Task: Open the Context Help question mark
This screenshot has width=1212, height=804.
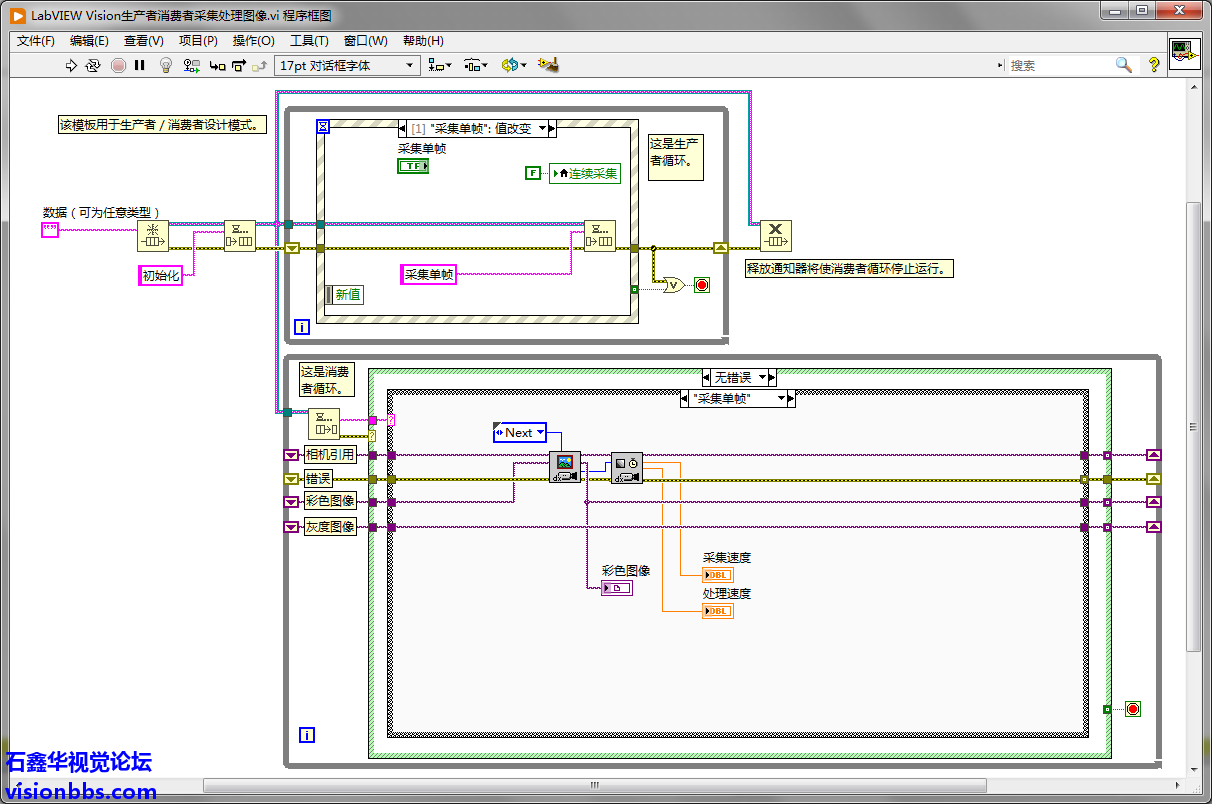Action: pos(1153,65)
